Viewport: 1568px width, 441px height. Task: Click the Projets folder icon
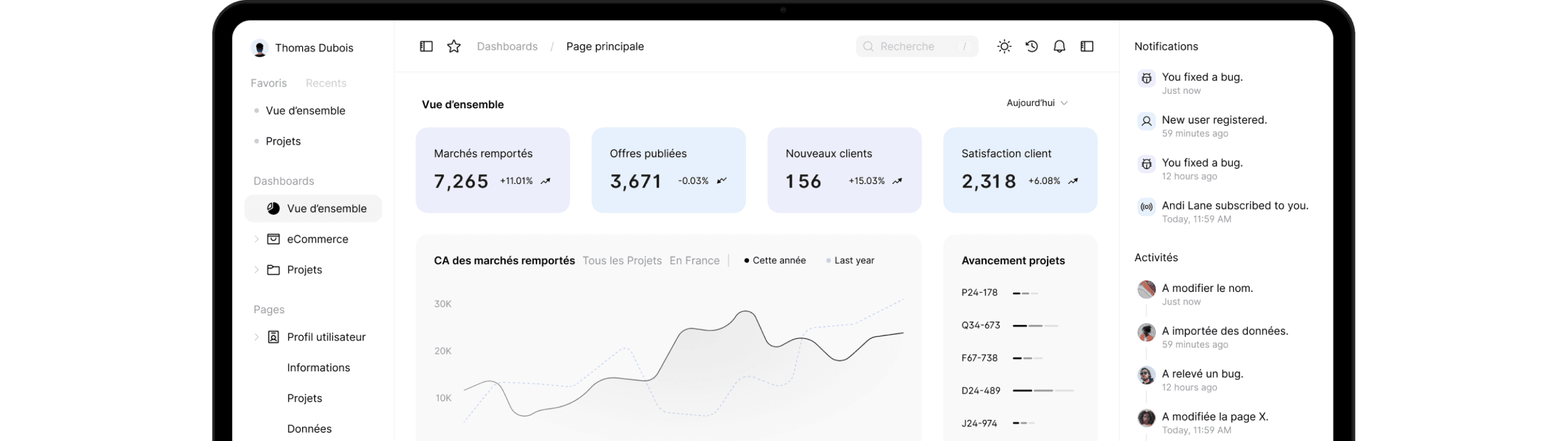(273, 270)
